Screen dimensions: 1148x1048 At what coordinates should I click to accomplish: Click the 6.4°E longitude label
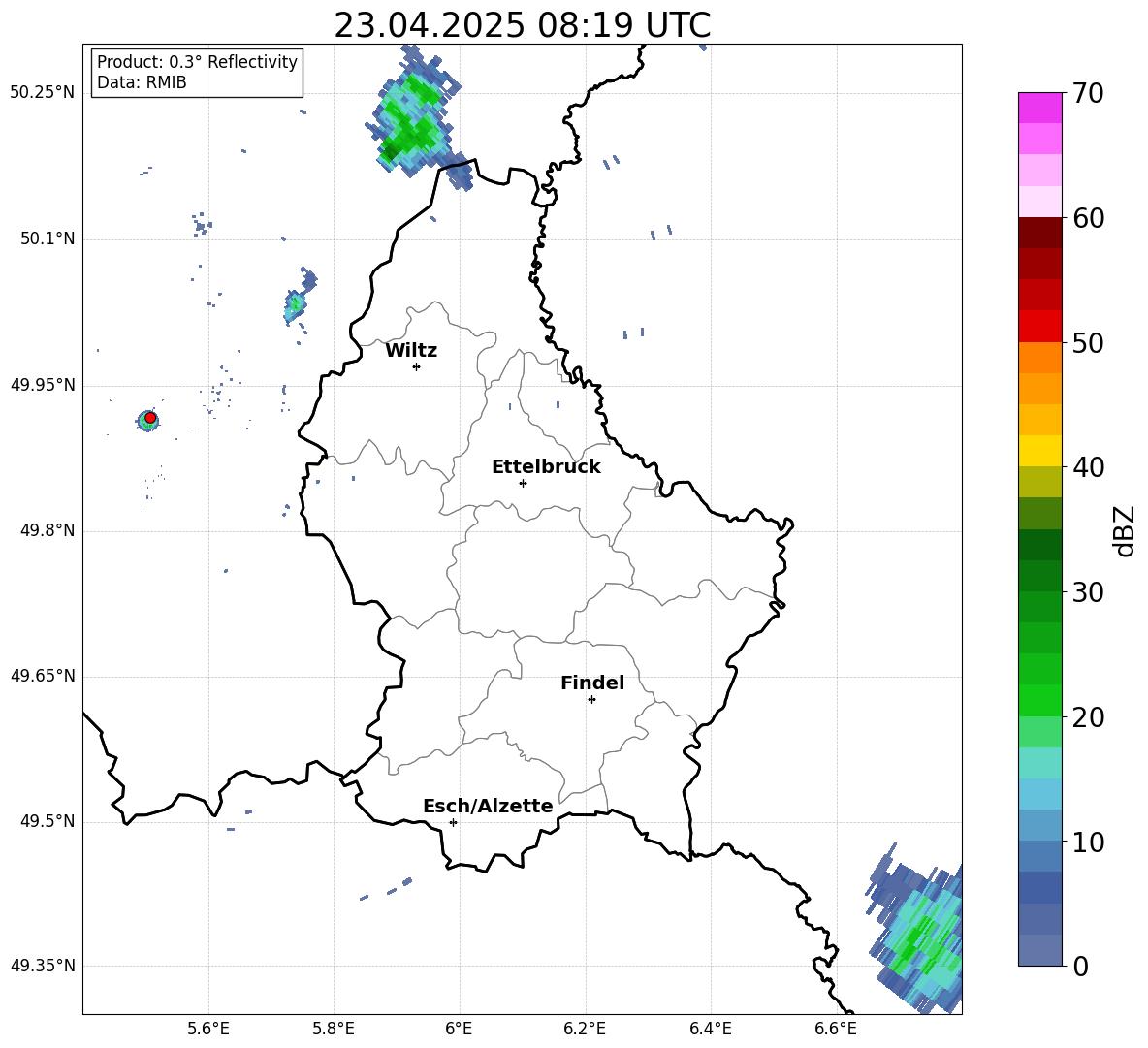(710, 1029)
